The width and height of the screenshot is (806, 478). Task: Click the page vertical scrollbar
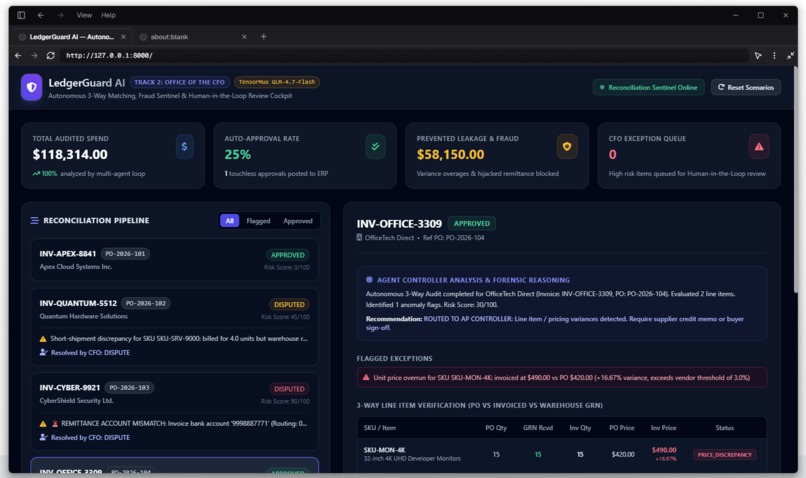click(796, 180)
